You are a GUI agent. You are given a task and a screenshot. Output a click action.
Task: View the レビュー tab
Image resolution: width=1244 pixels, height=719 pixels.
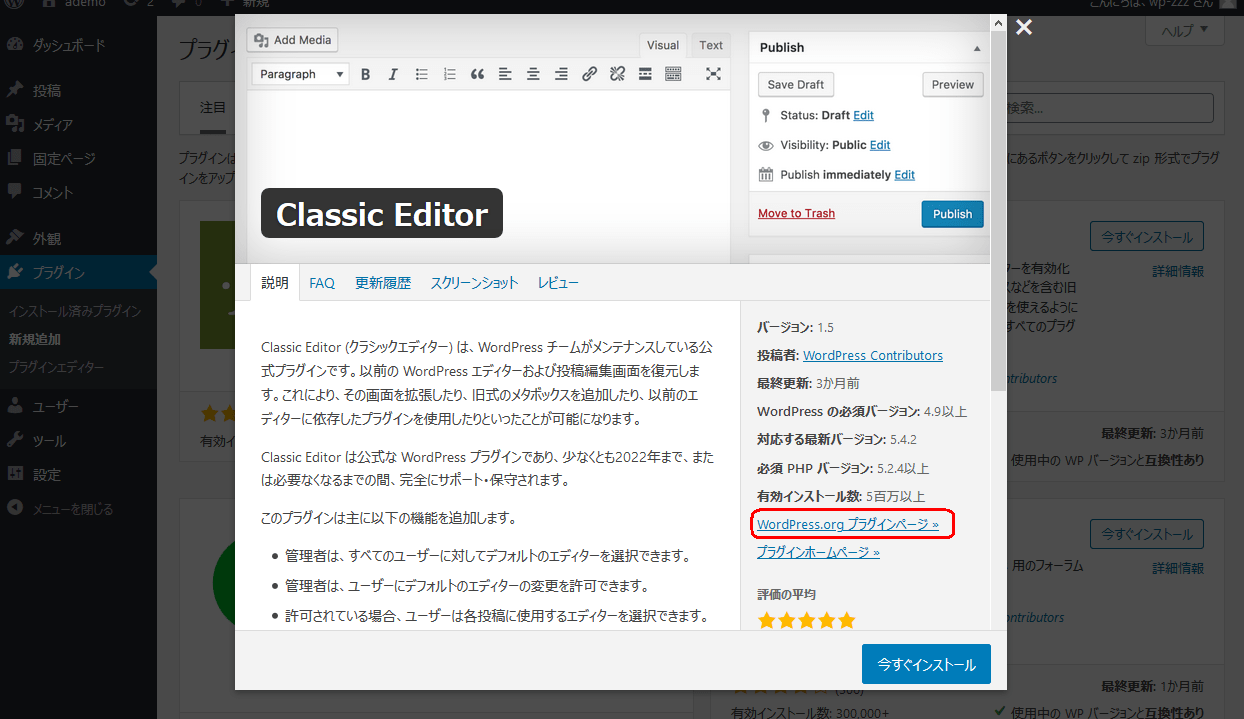[558, 283]
